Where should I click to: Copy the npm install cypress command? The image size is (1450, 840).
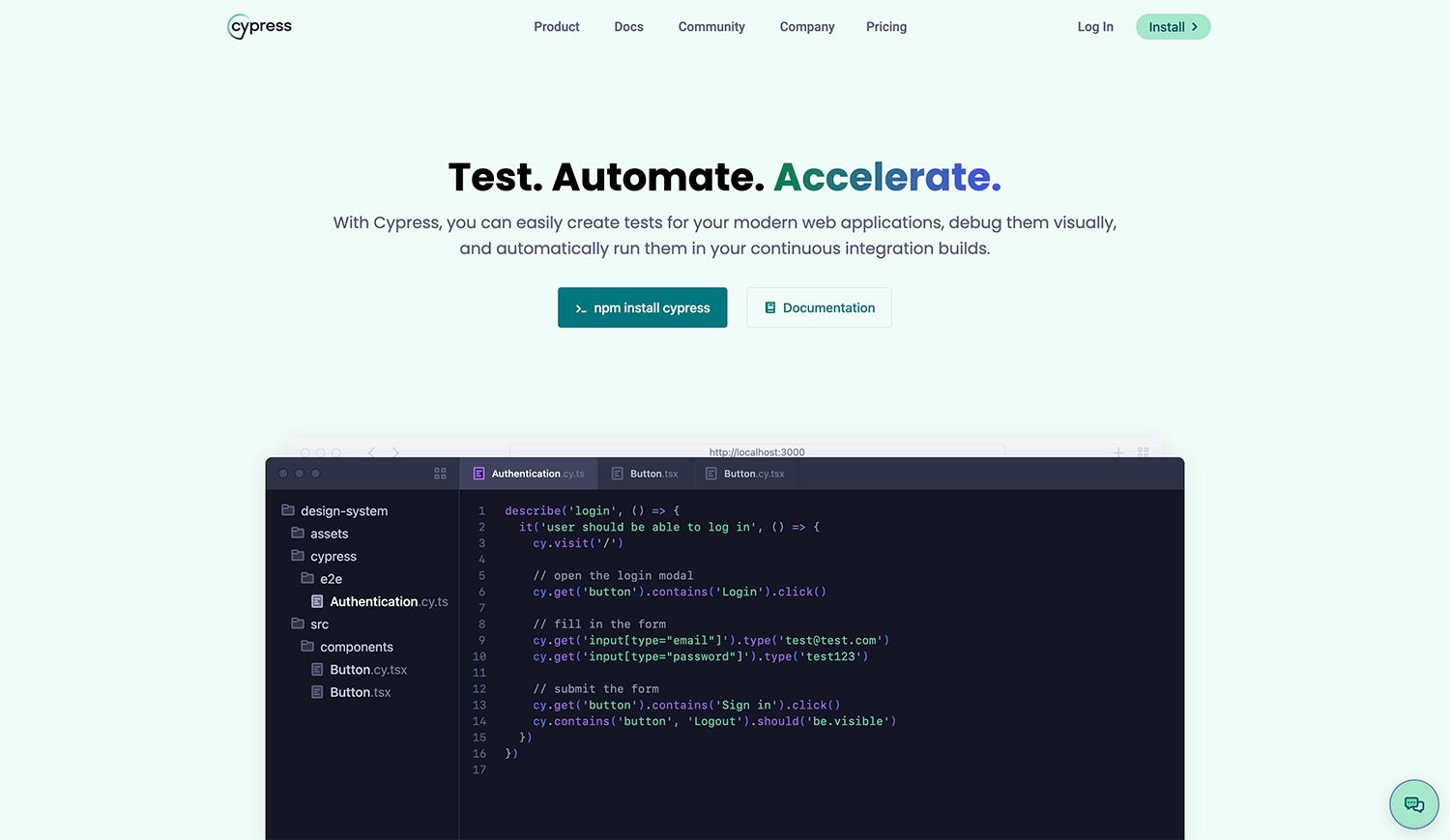pyautogui.click(x=642, y=307)
